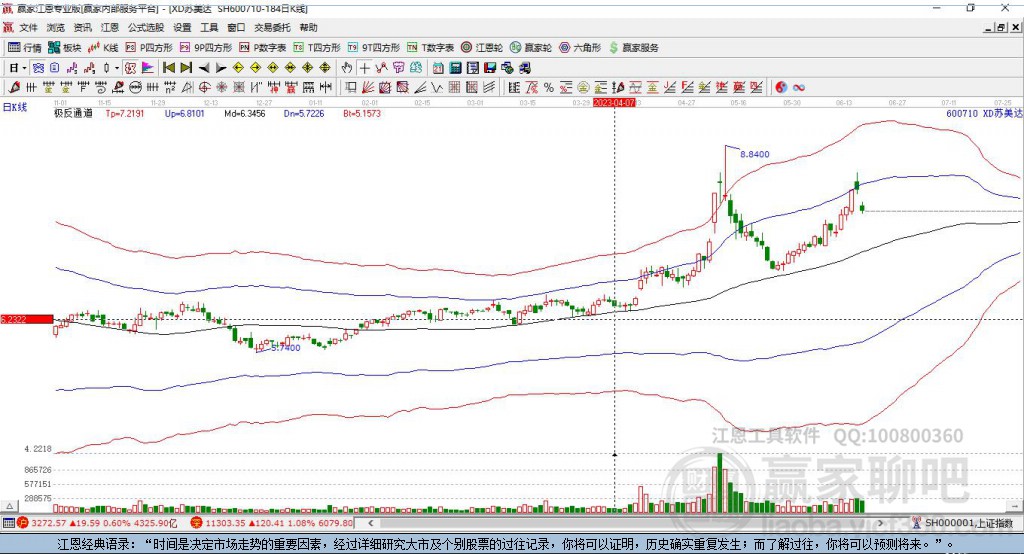Open the T数字表 tool
Screen dimensions: 1024x554
tap(430, 48)
